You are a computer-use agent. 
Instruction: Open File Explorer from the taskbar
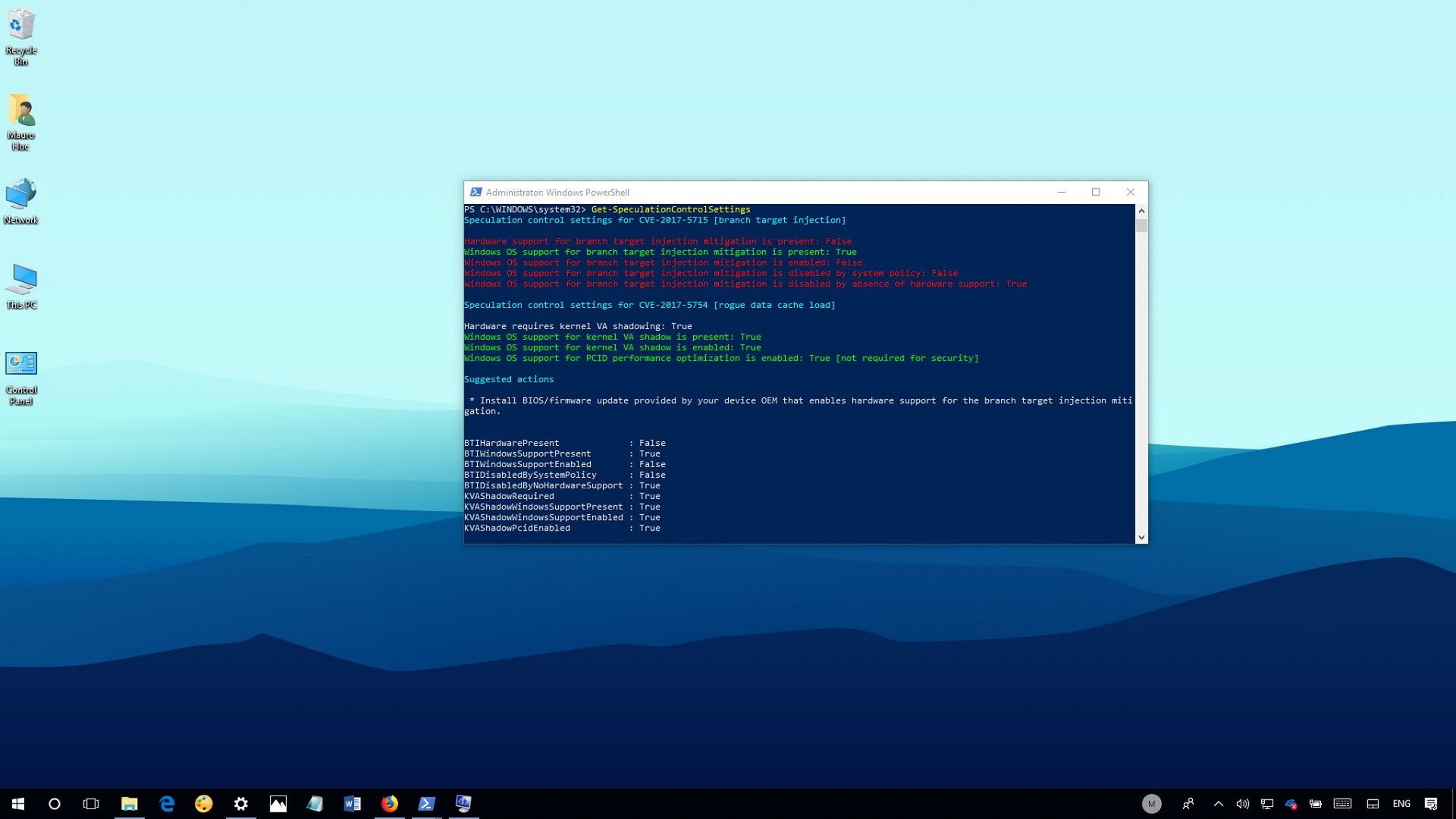coord(129,804)
